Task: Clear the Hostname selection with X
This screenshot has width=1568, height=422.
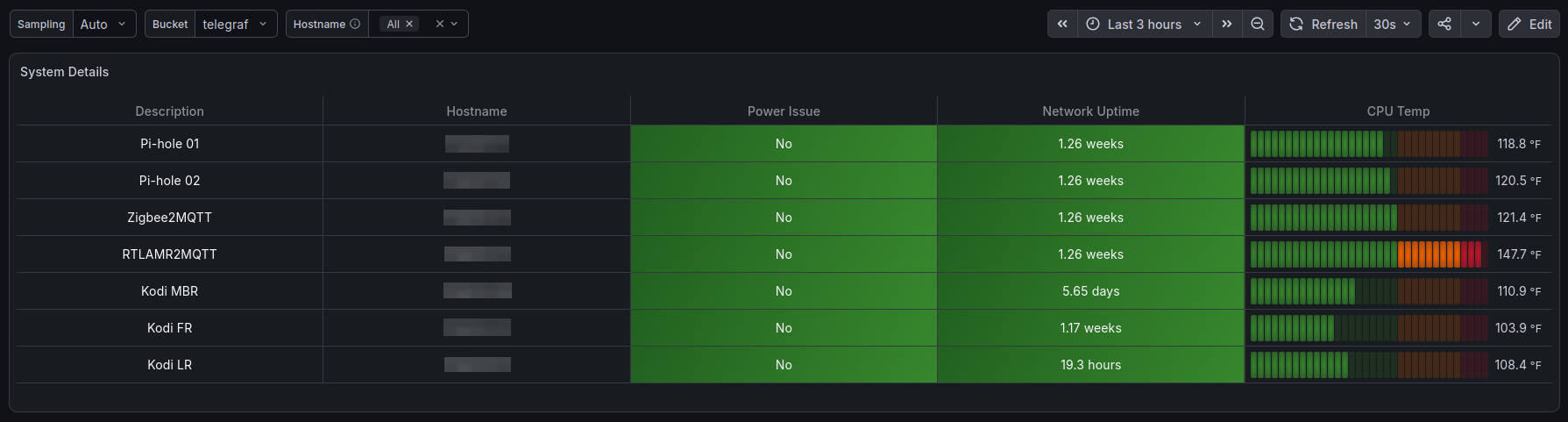Action: click(440, 24)
